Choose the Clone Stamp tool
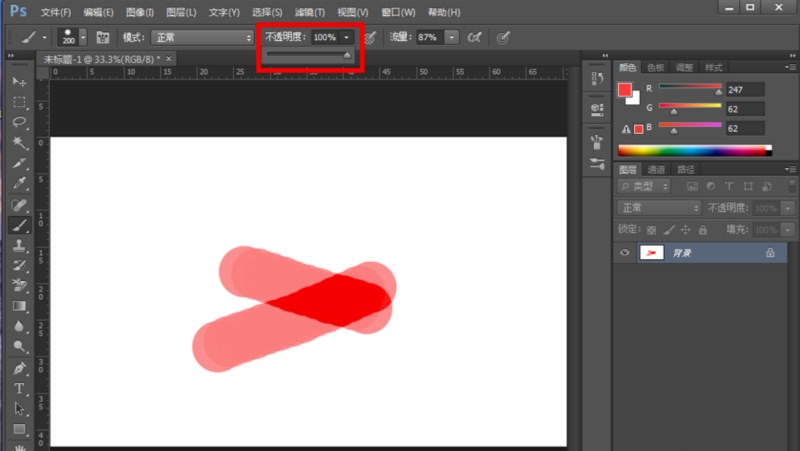Viewport: 800px width, 451px height. [x=19, y=246]
